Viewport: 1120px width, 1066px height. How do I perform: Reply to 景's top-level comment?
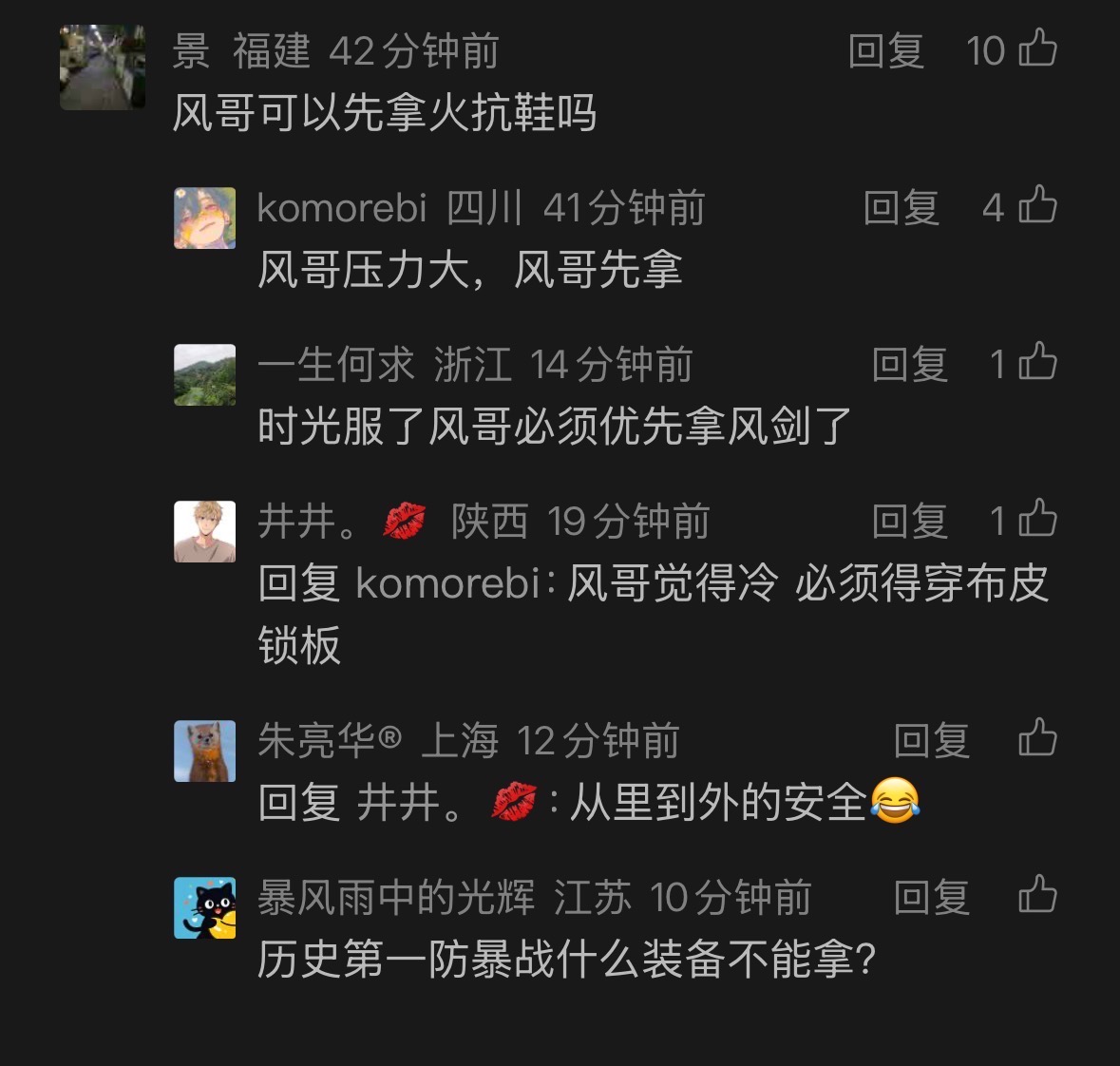pos(886,51)
